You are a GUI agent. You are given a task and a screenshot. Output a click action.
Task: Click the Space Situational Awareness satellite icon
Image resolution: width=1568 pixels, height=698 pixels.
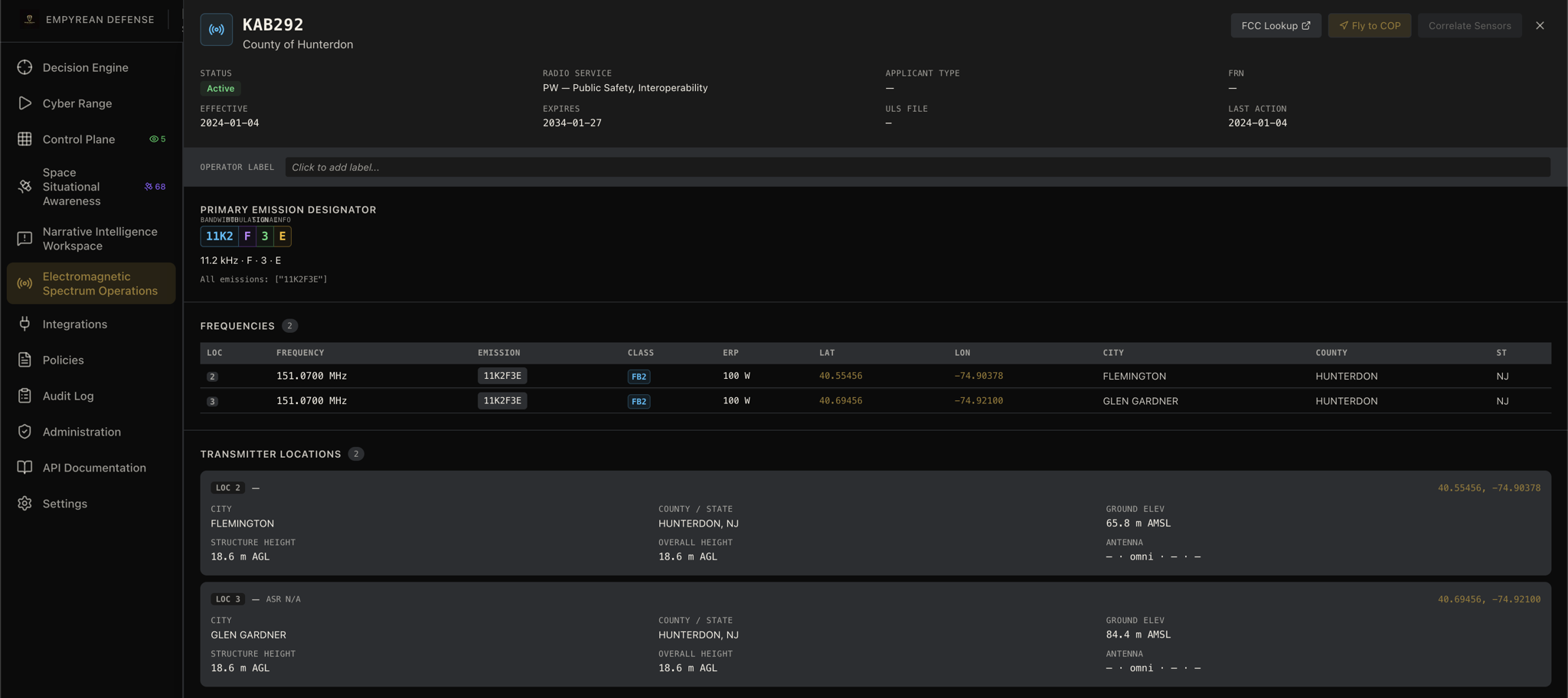24,187
